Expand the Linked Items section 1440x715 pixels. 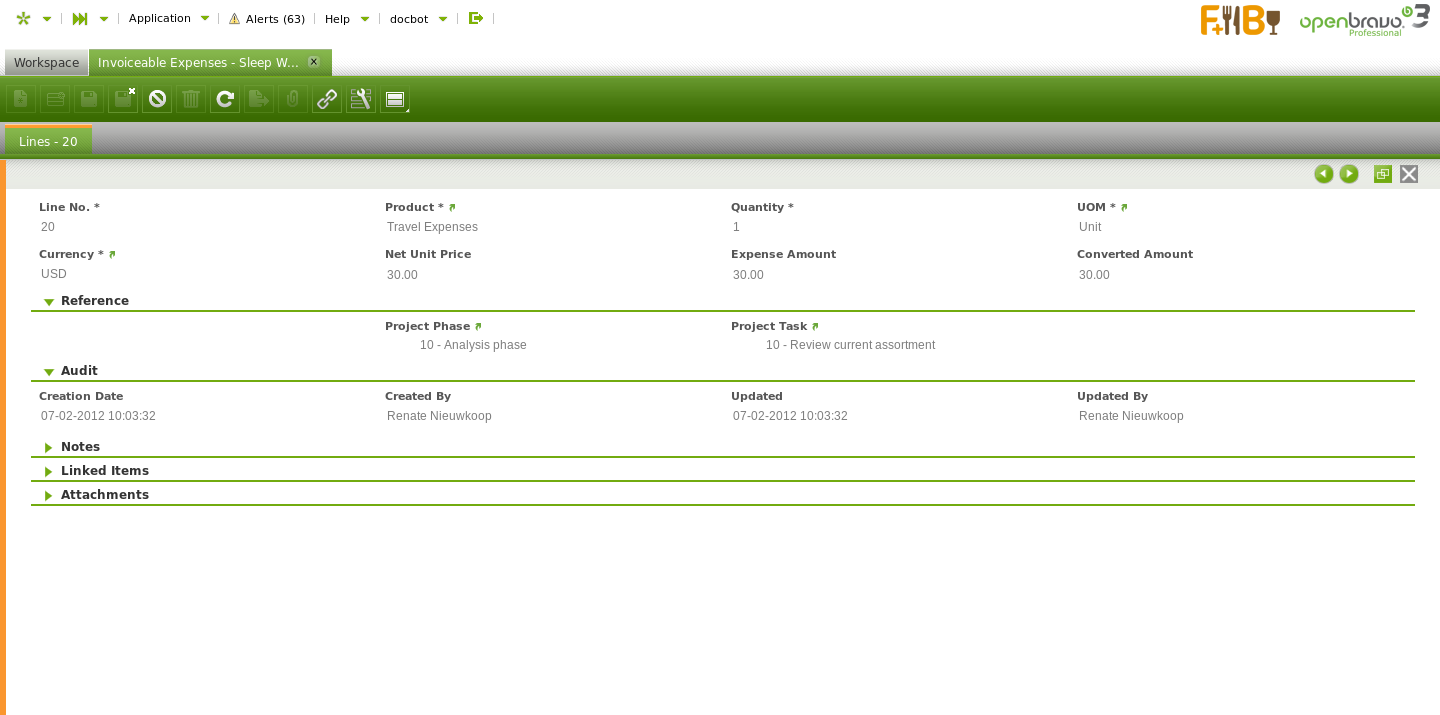49,472
